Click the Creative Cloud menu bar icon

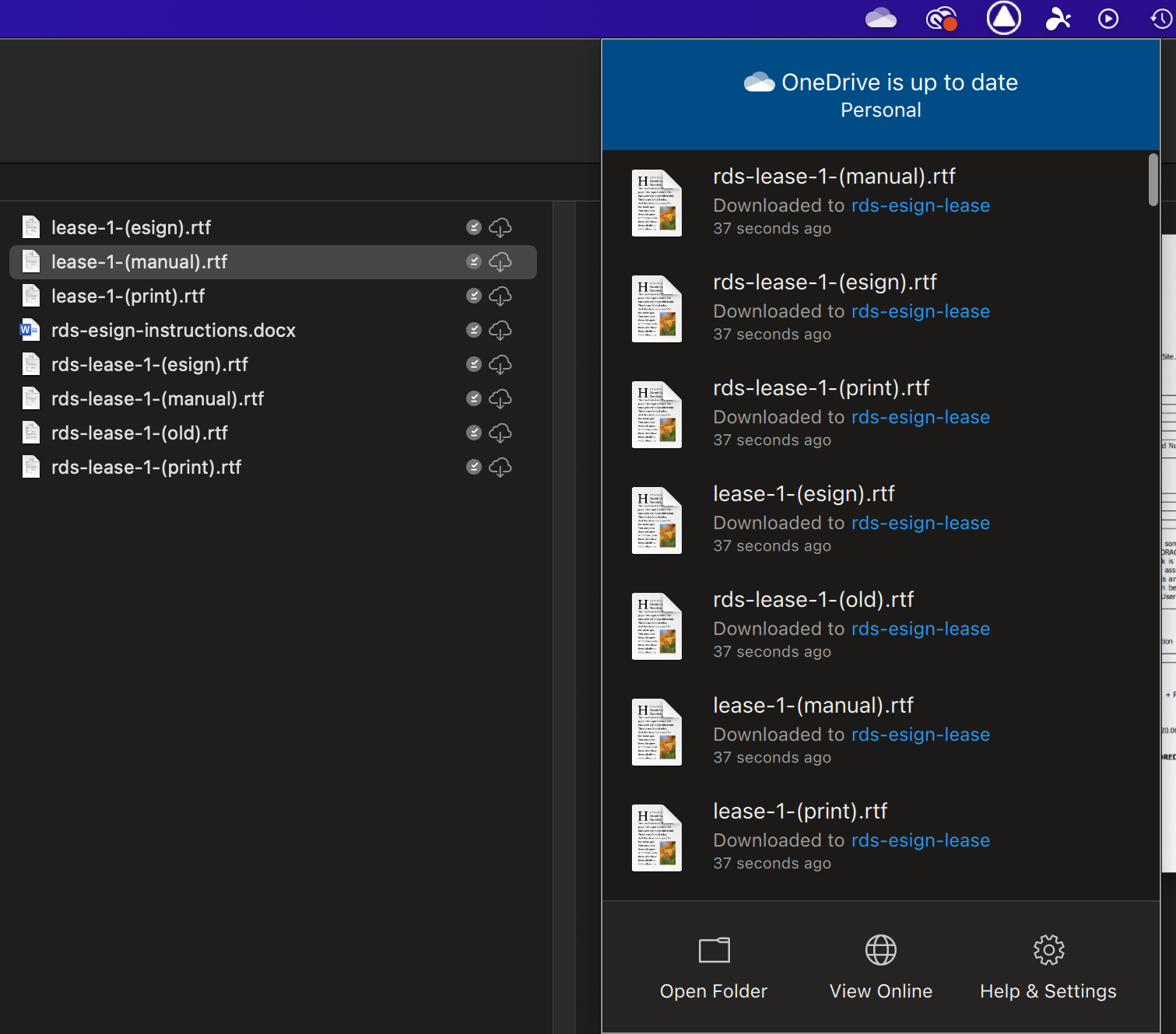coord(941,19)
